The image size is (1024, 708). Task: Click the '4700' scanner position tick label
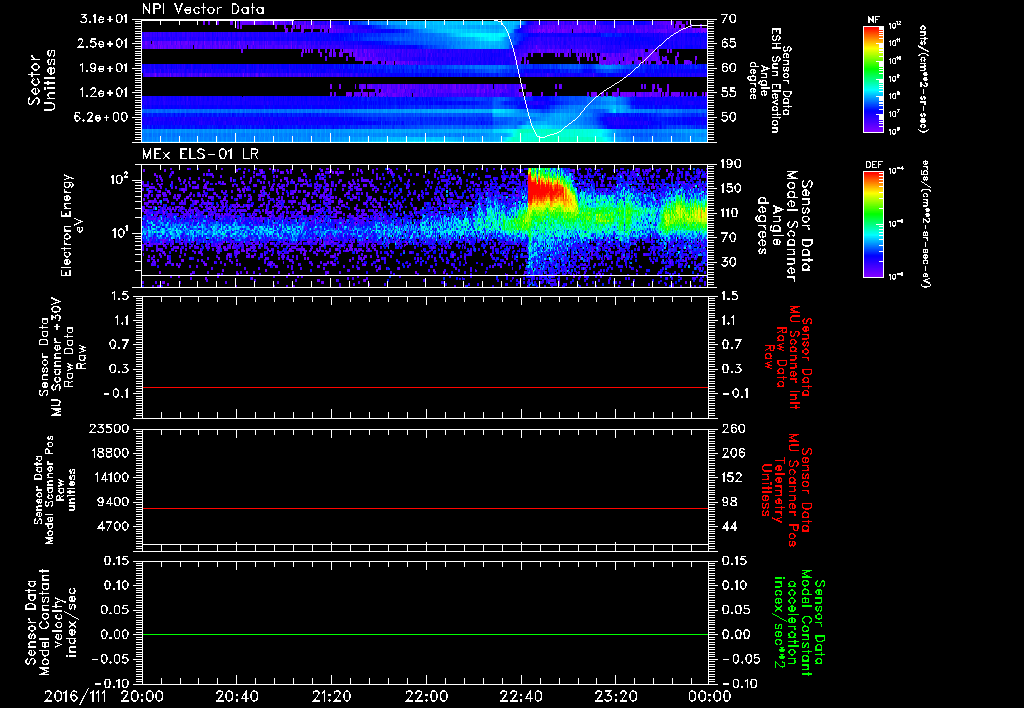pyautogui.click(x=112, y=526)
